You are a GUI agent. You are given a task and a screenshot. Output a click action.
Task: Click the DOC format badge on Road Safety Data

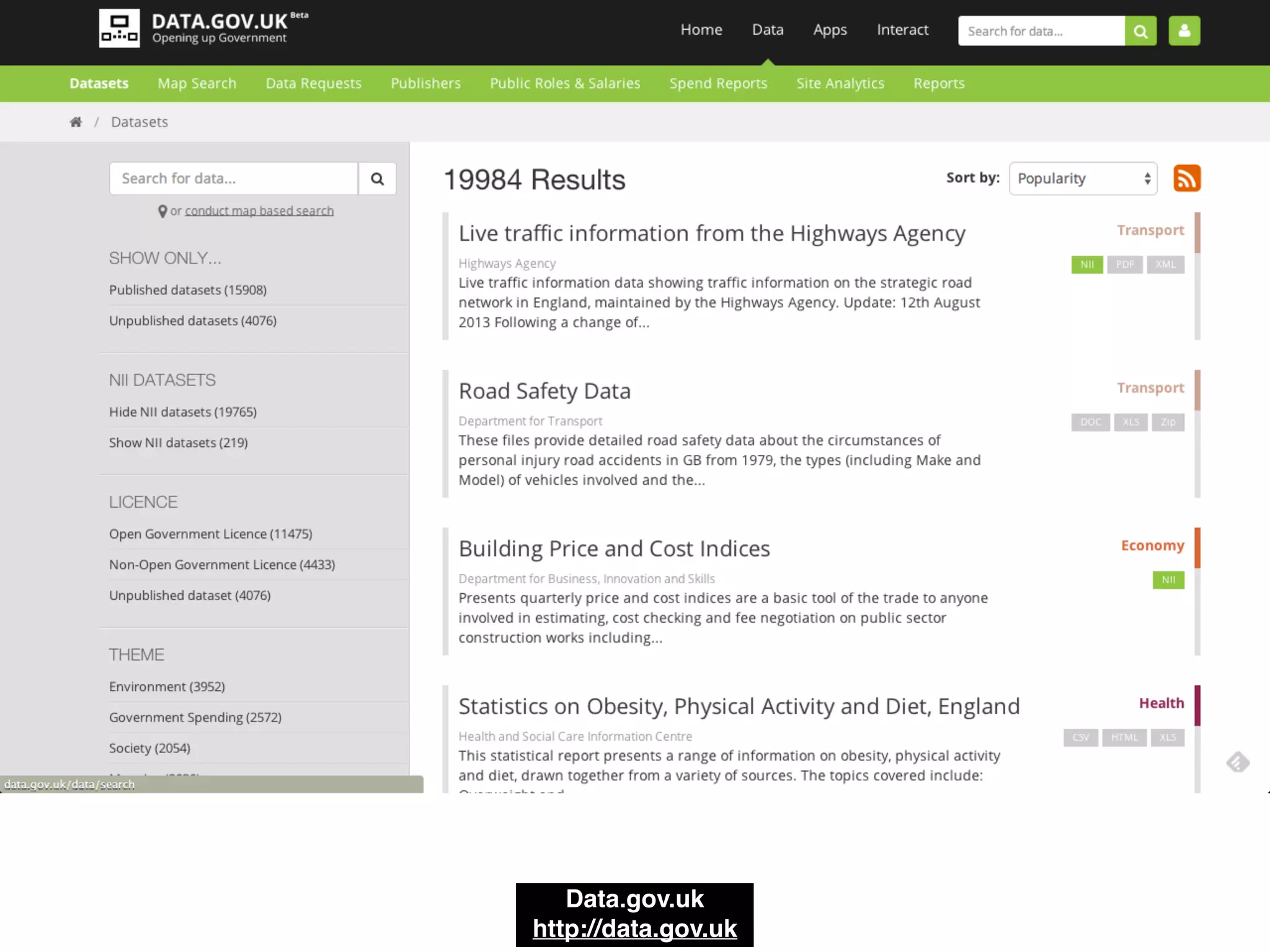[x=1091, y=422]
